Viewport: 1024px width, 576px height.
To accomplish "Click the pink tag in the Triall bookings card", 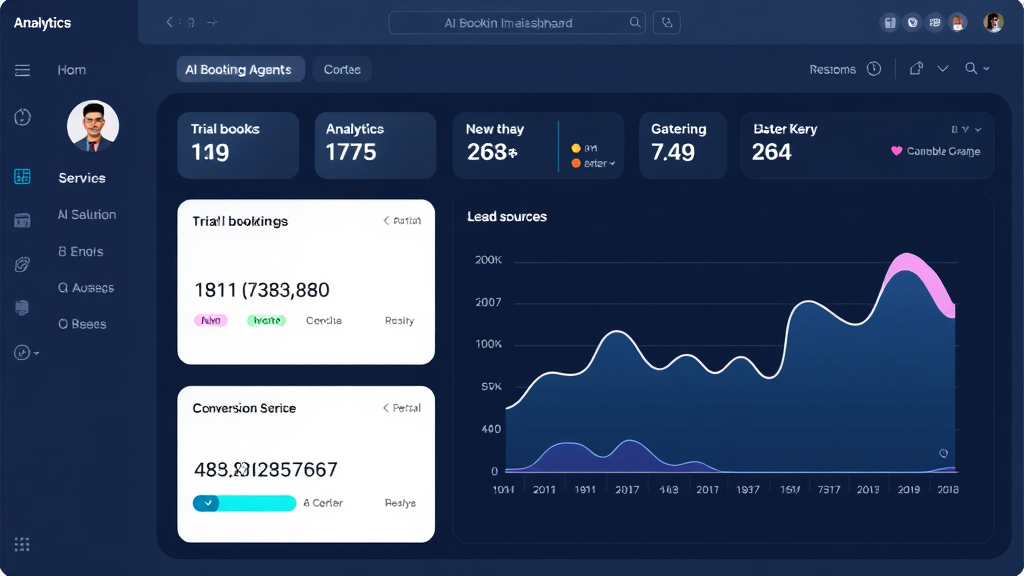I will point(210,320).
